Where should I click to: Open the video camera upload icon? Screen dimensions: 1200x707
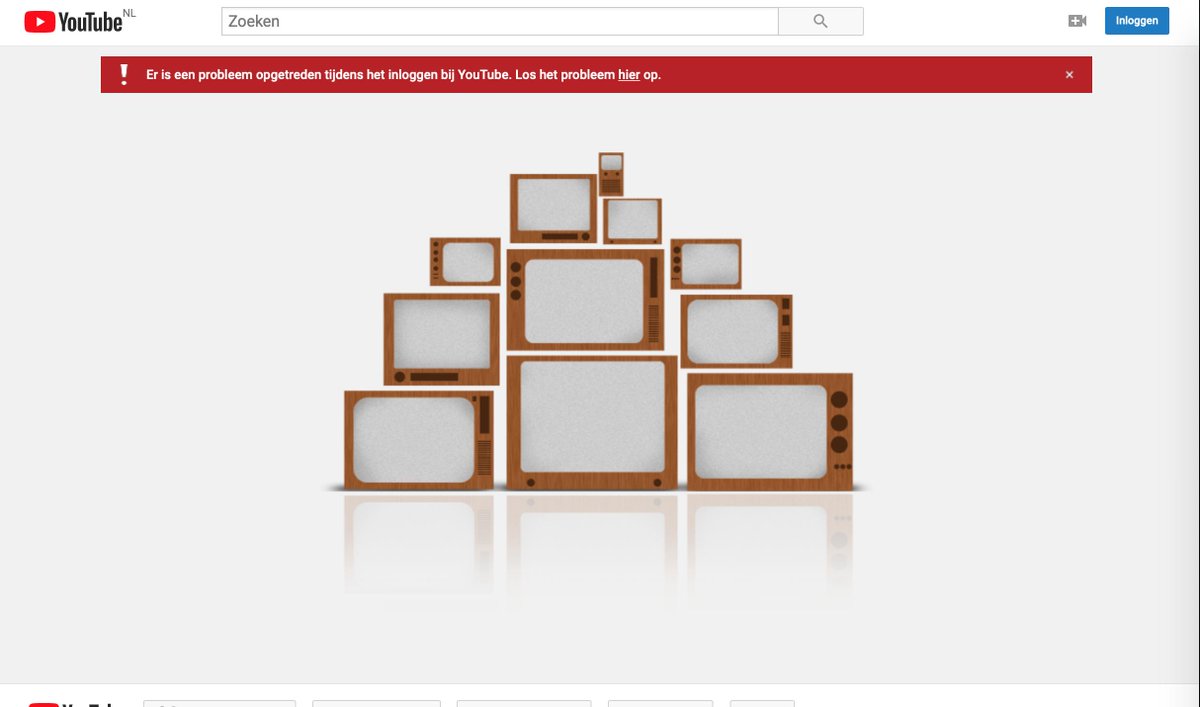point(1077,21)
